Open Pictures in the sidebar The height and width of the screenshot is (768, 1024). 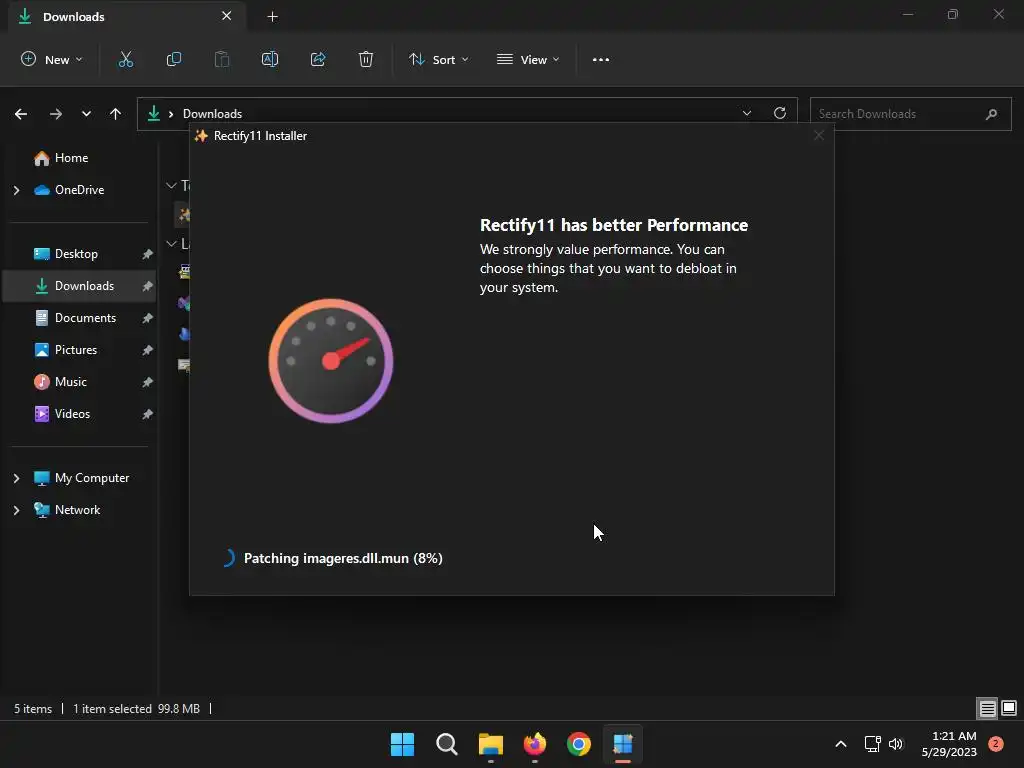coord(76,350)
